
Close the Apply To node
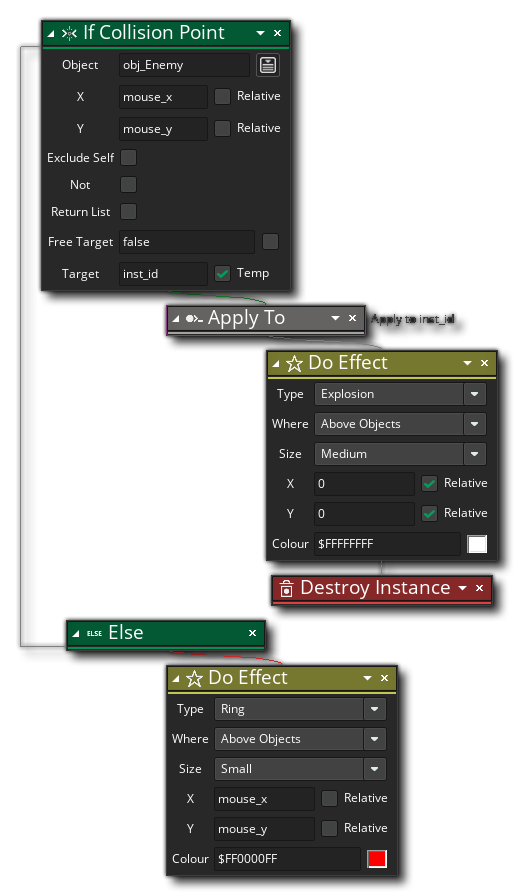(353, 318)
